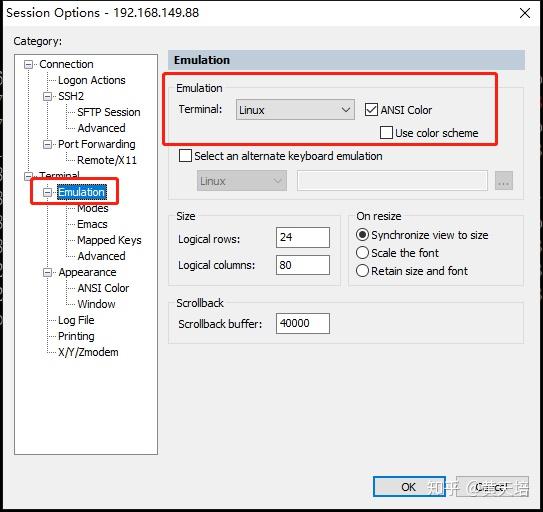Select Mapped Keys in category tree
Screen dimensions: 543x512
(x=109, y=240)
